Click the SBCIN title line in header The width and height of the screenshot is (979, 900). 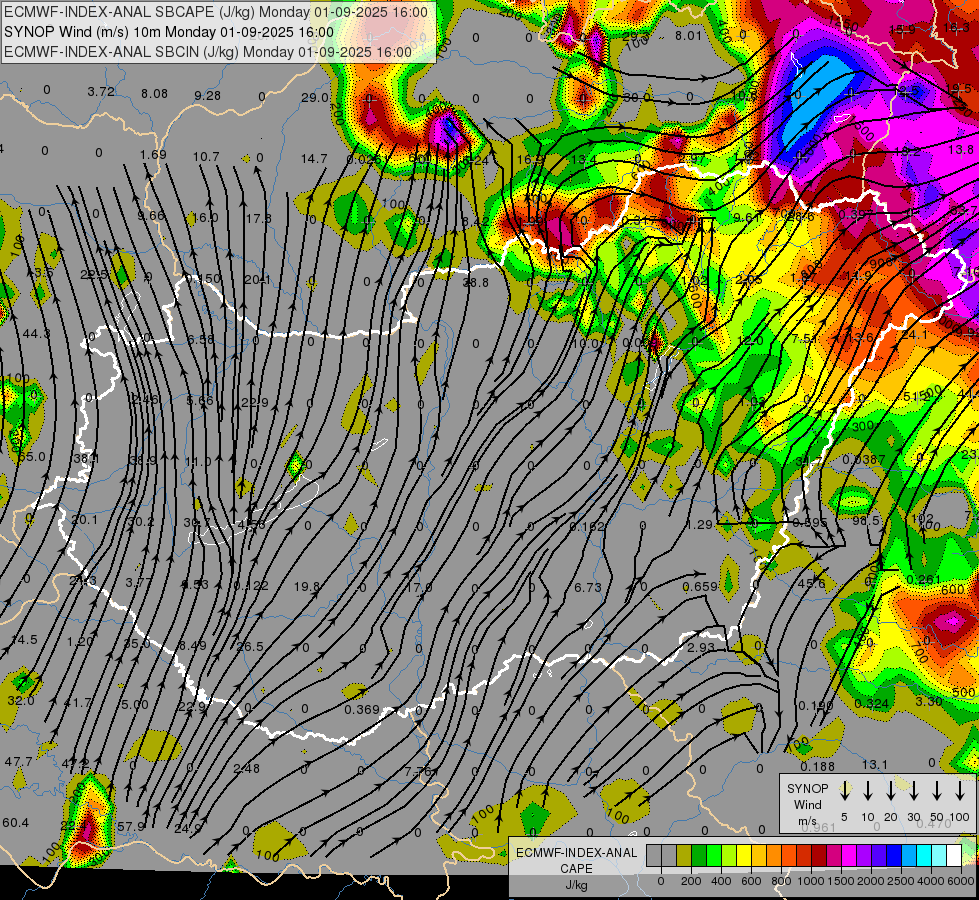208,52
